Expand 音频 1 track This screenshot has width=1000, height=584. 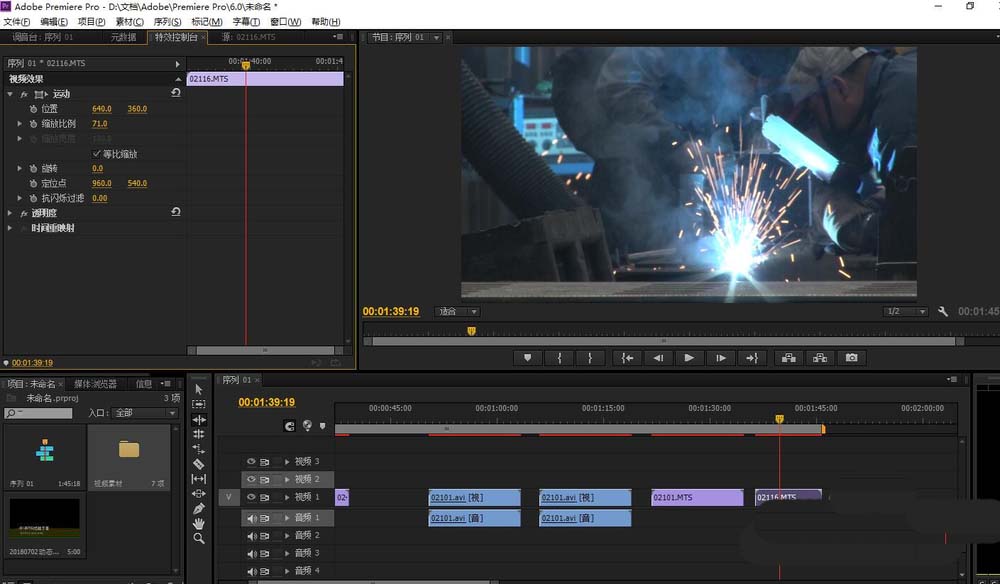[x=287, y=518]
